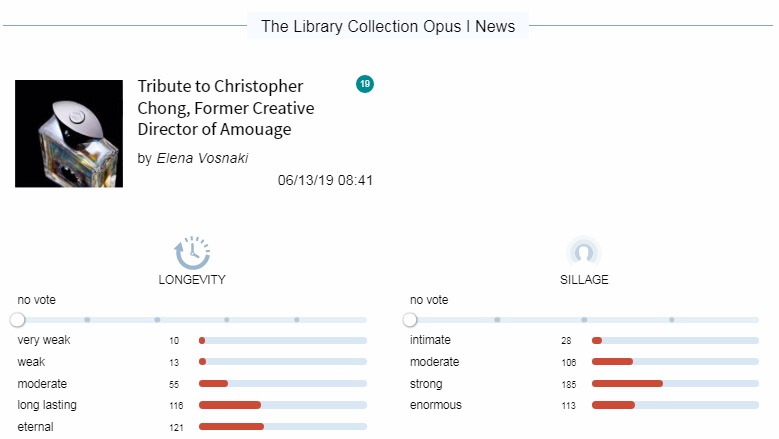Select the intimate sillage bar
779x439 pixels.
click(675, 341)
